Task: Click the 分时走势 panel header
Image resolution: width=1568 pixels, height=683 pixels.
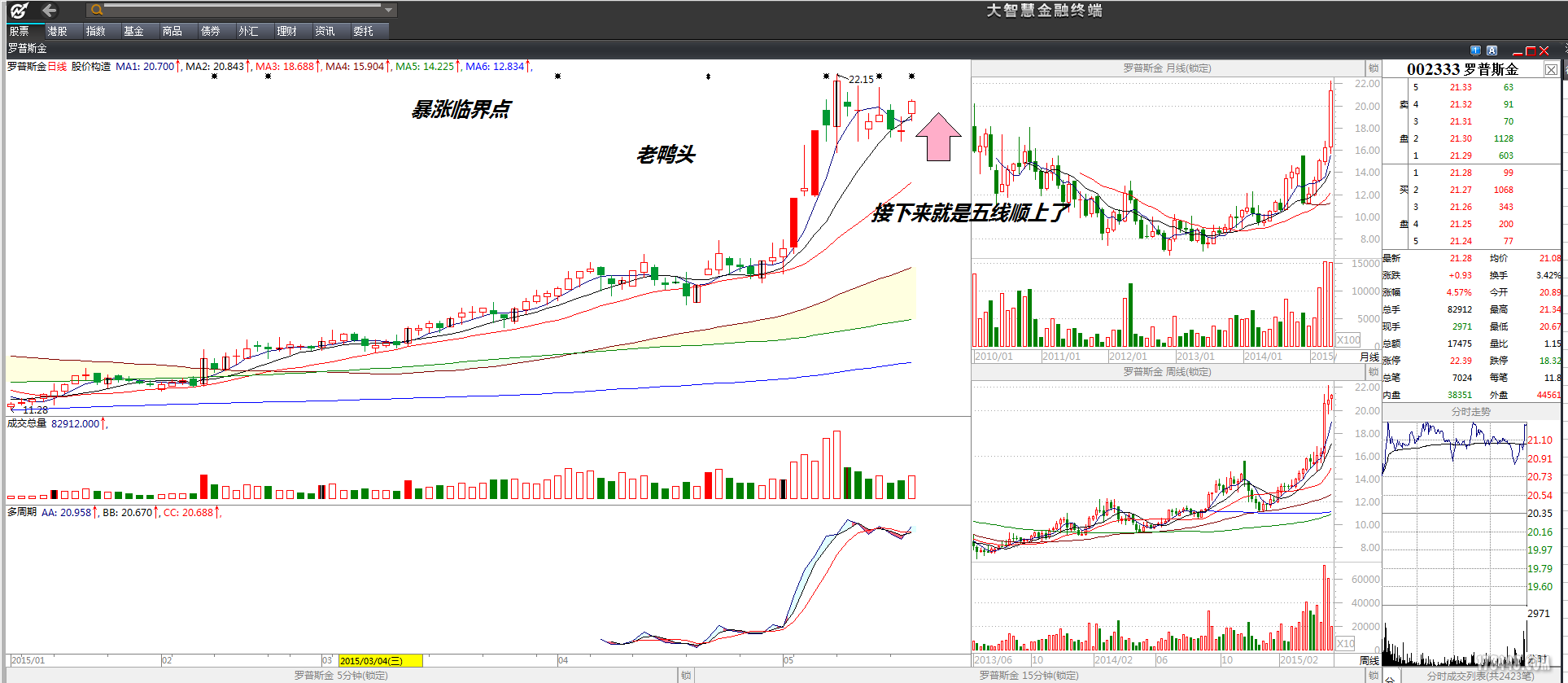Action: pyautogui.click(x=1471, y=412)
